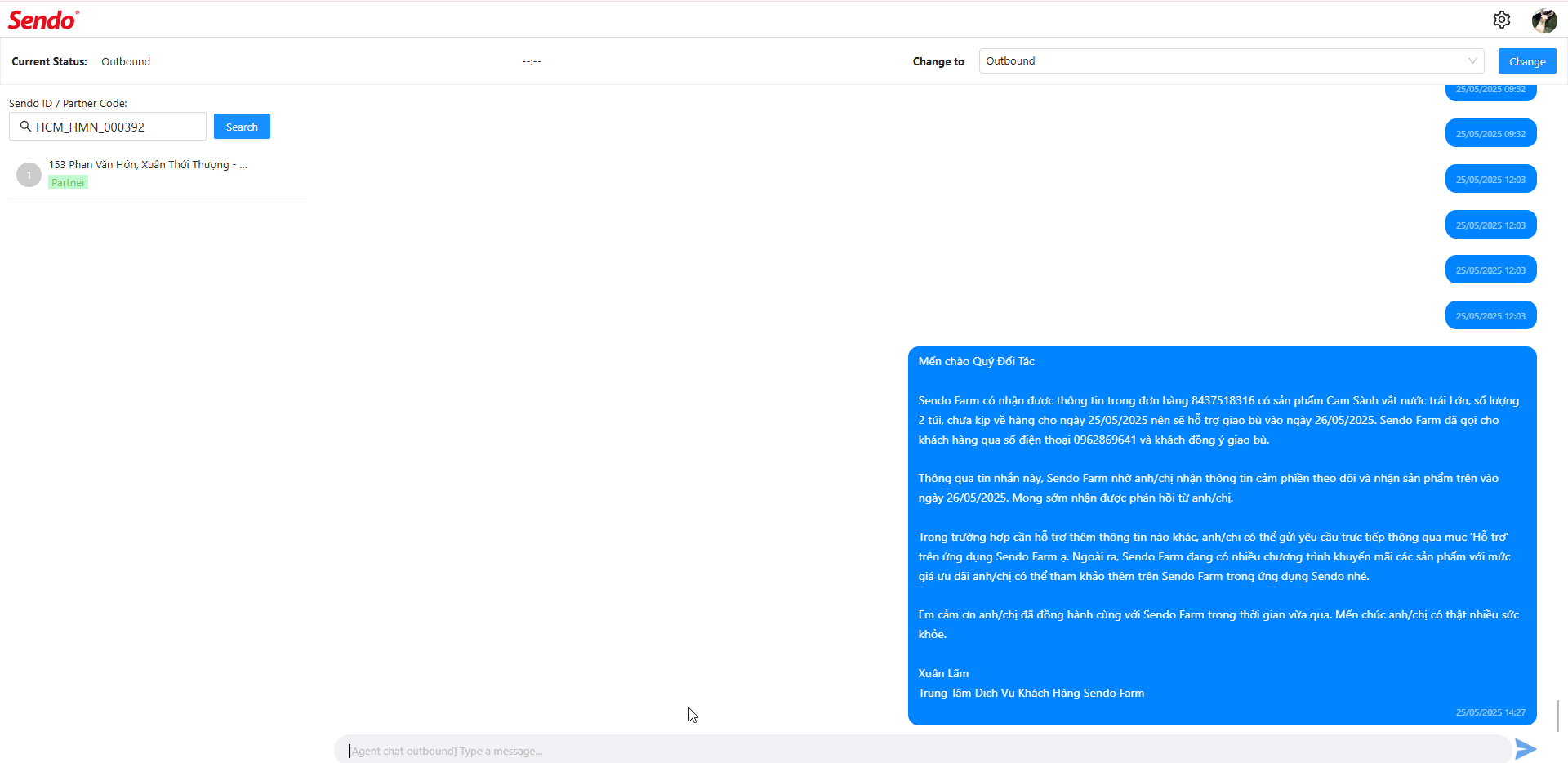Open conversation 153 Phan Văn Hớn
Image resolution: width=1568 pixels, height=763 pixels.
(x=158, y=174)
